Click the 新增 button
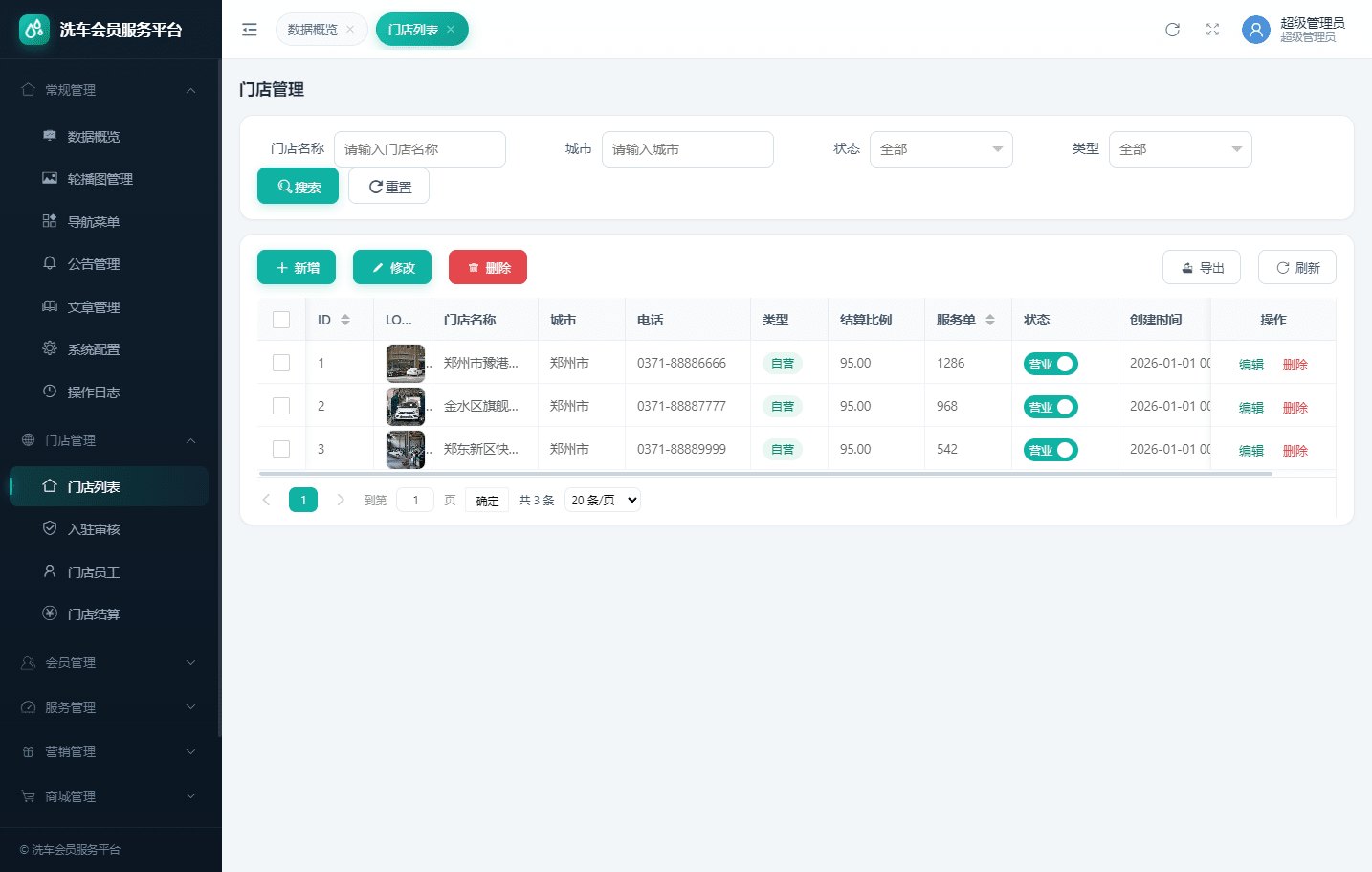The width and height of the screenshot is (1372, 872). (297, 267)
